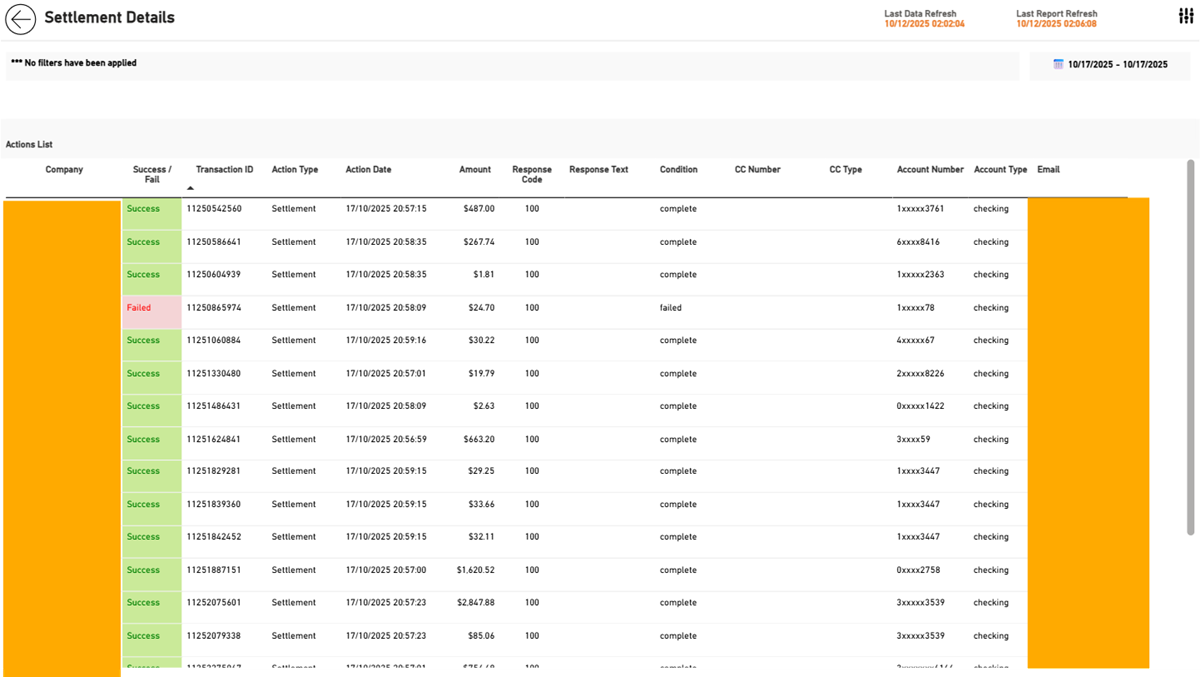
Task: Click the $24.70 amount cell
Action: click(x=481, y=308)
